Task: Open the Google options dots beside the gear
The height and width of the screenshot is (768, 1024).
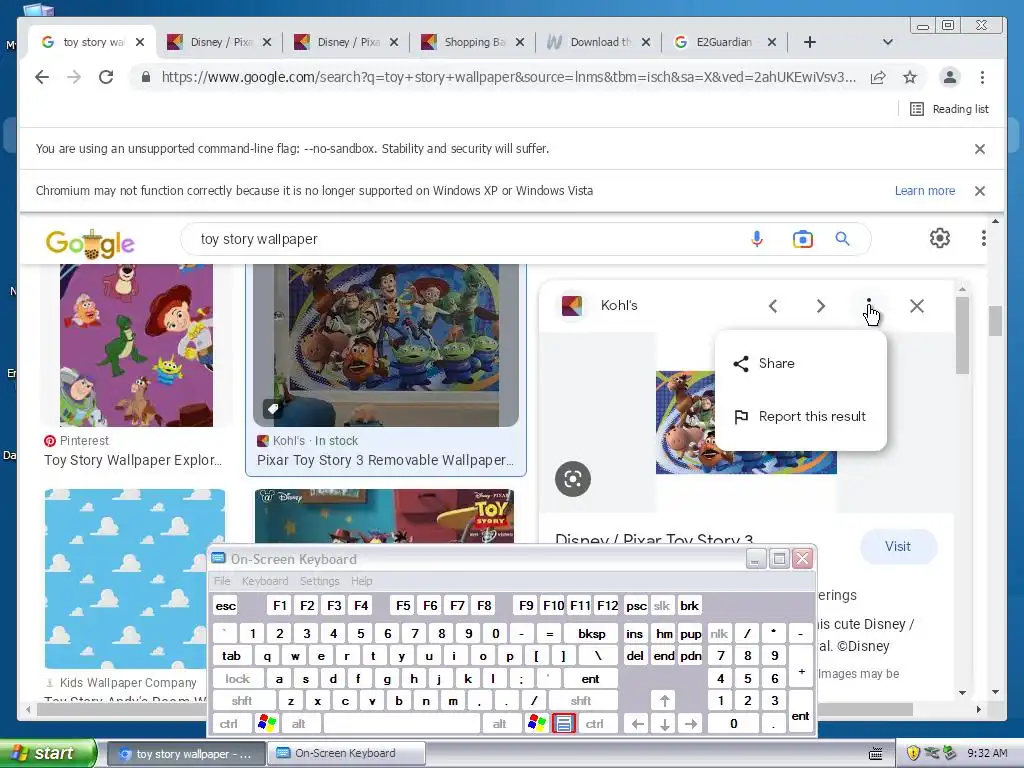Action: (x=984, y=238)
